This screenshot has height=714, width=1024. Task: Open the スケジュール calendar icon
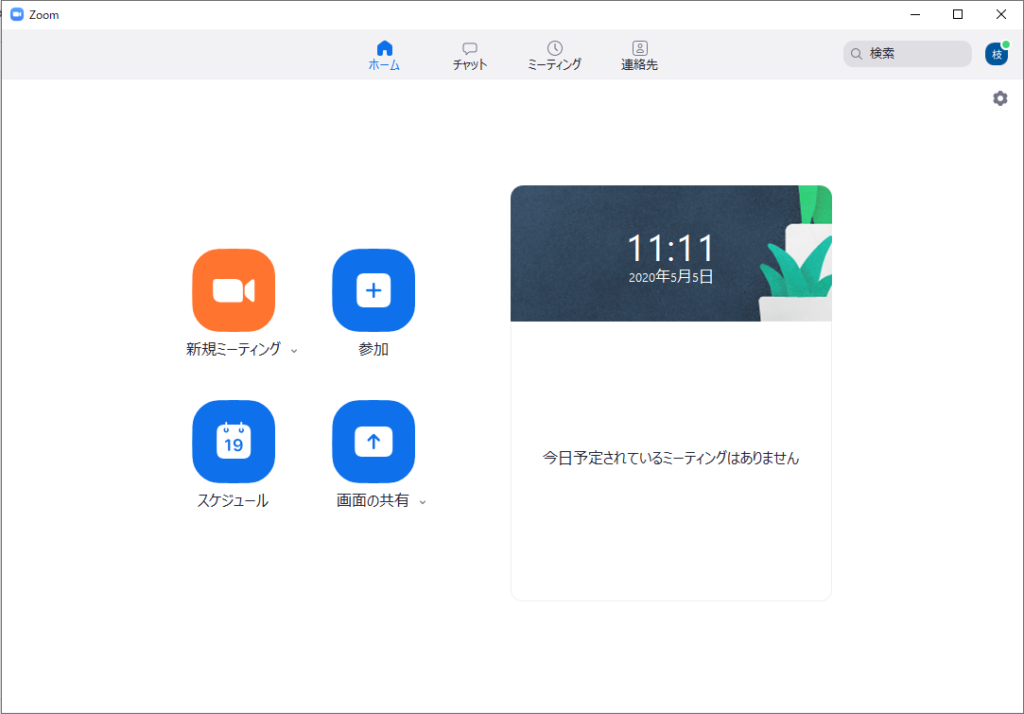click(233, 442)
